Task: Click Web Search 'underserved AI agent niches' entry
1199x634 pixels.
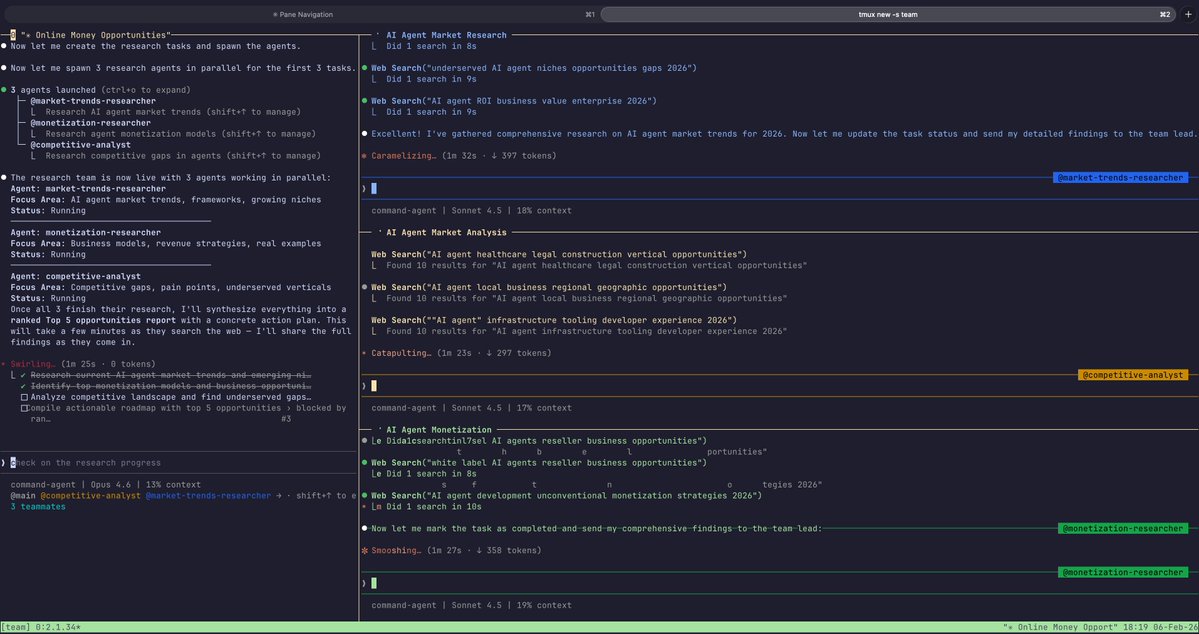Action: (534, 68)
